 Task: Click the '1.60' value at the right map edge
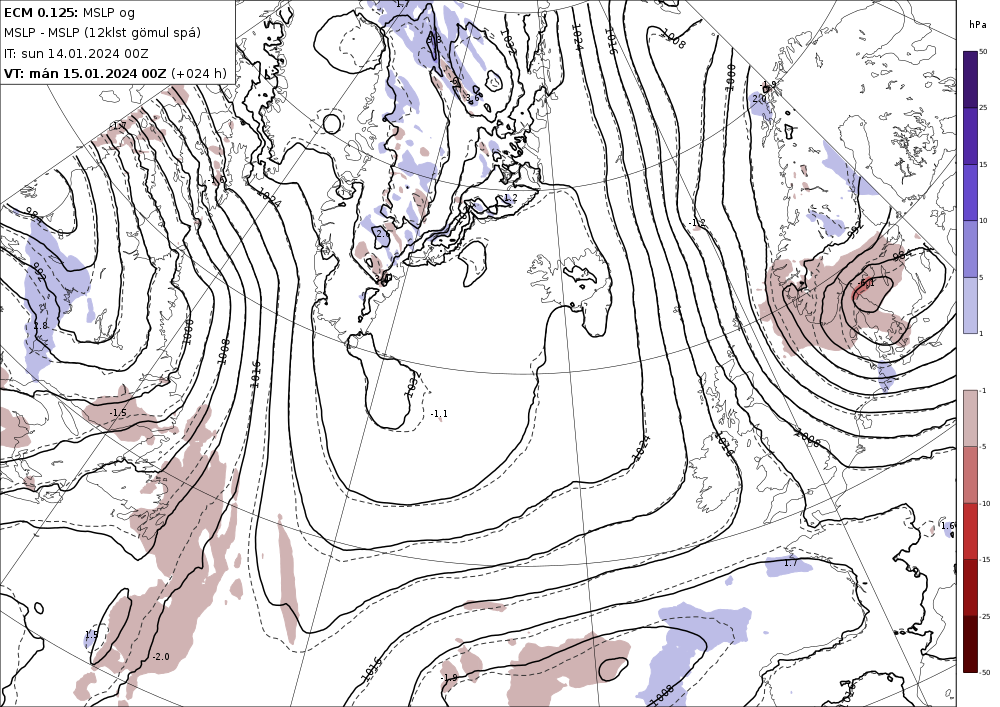tap(948, 526)
